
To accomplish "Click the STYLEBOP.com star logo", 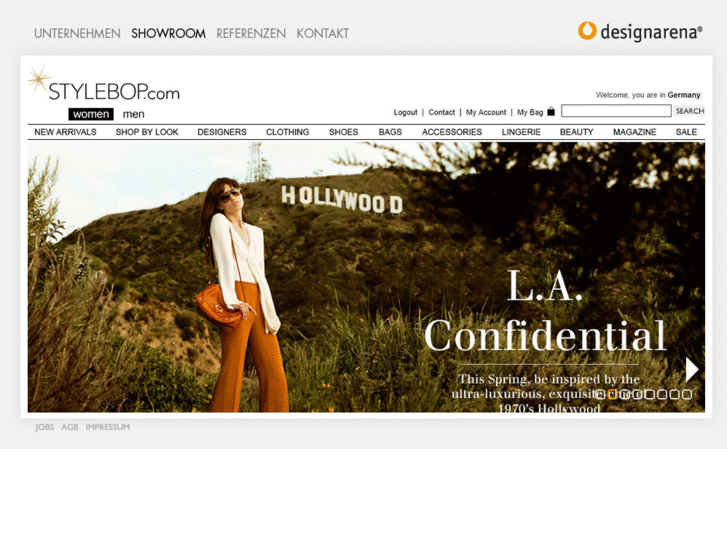I will point(39,81).
